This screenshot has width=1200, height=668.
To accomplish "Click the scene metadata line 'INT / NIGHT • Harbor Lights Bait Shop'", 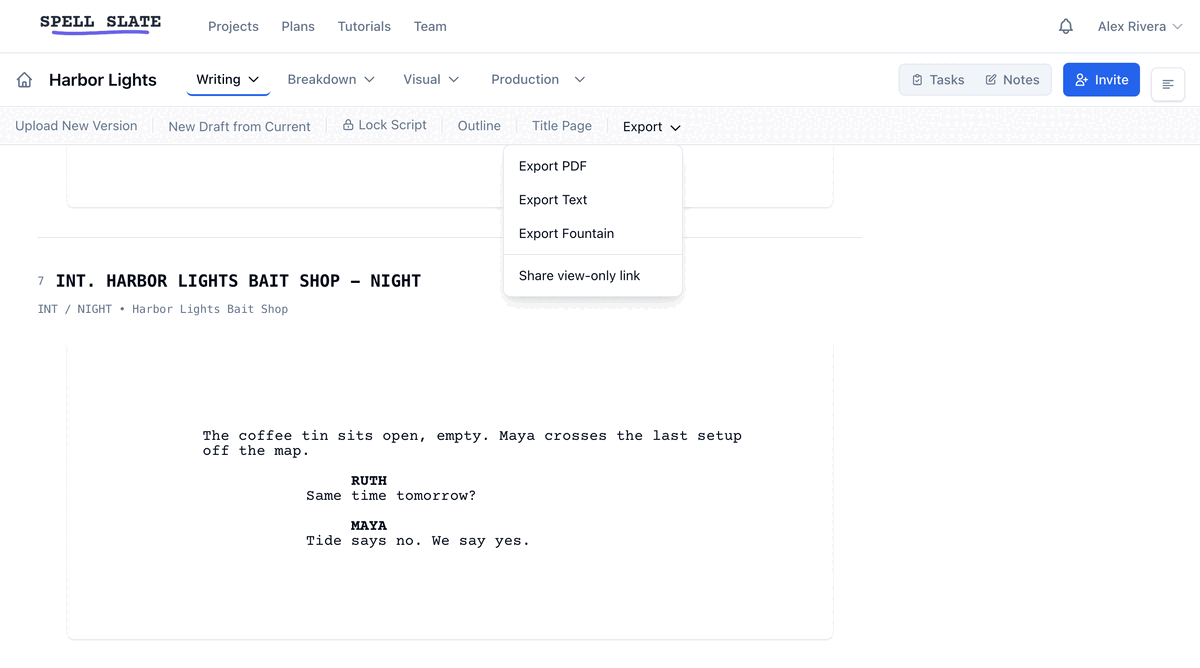I will pos(163,309).
